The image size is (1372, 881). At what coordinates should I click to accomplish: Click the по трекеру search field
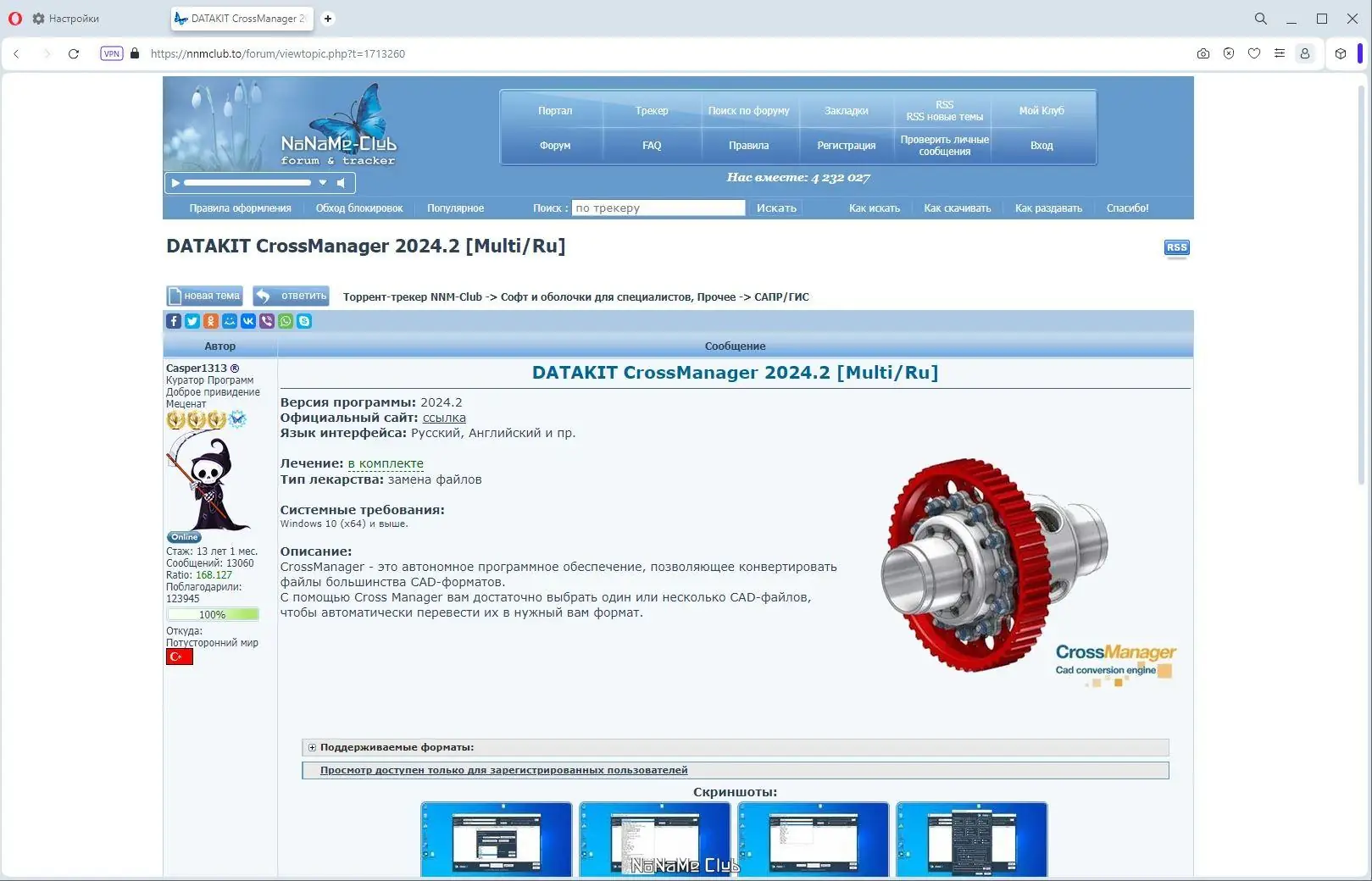click(658, 208)
